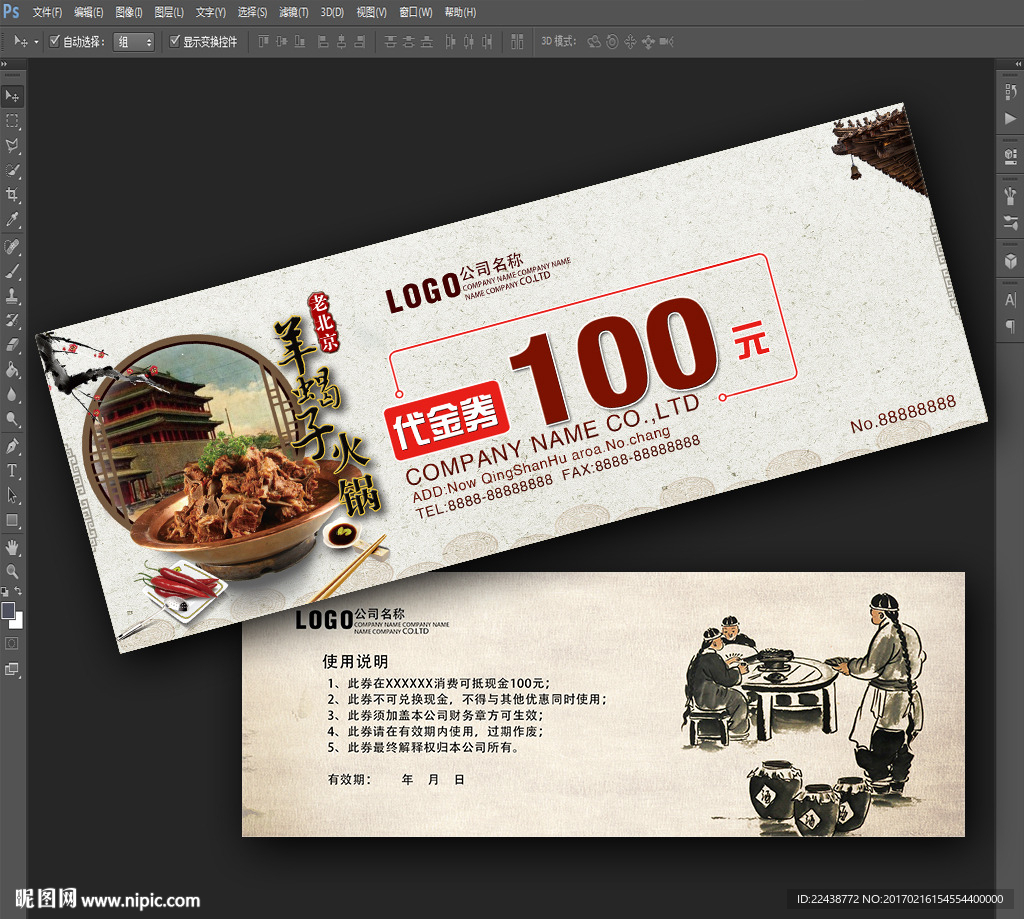The height and width of the screenshot is (919, 1024).
Task: Select the Crop tool
Action: 12,195
